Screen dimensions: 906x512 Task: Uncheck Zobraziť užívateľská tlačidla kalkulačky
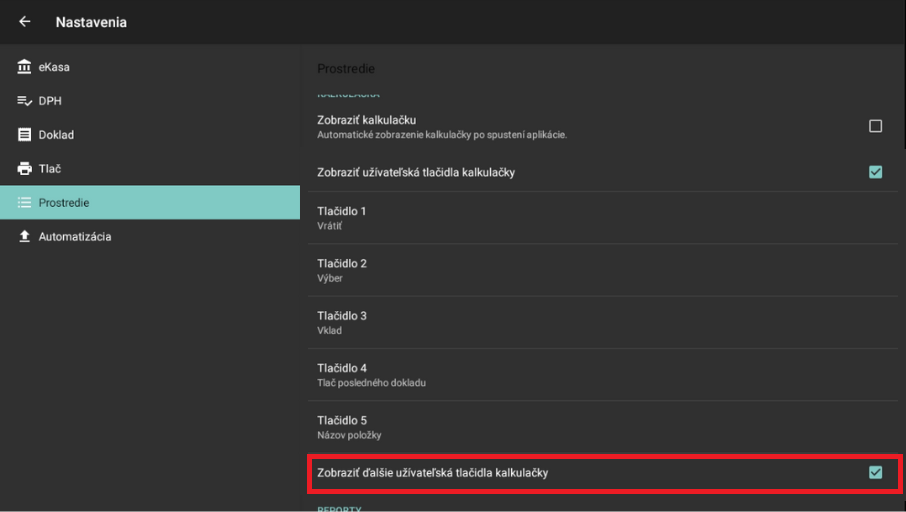[875, 172]
